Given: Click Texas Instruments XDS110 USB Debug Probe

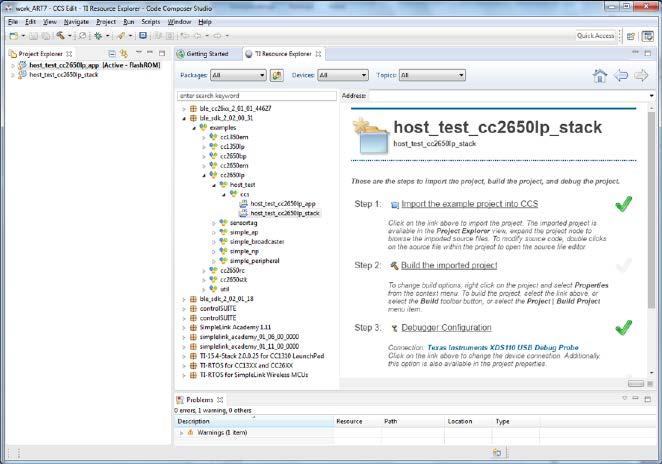Looking at the screenshot, I should (x=503, y=347).
